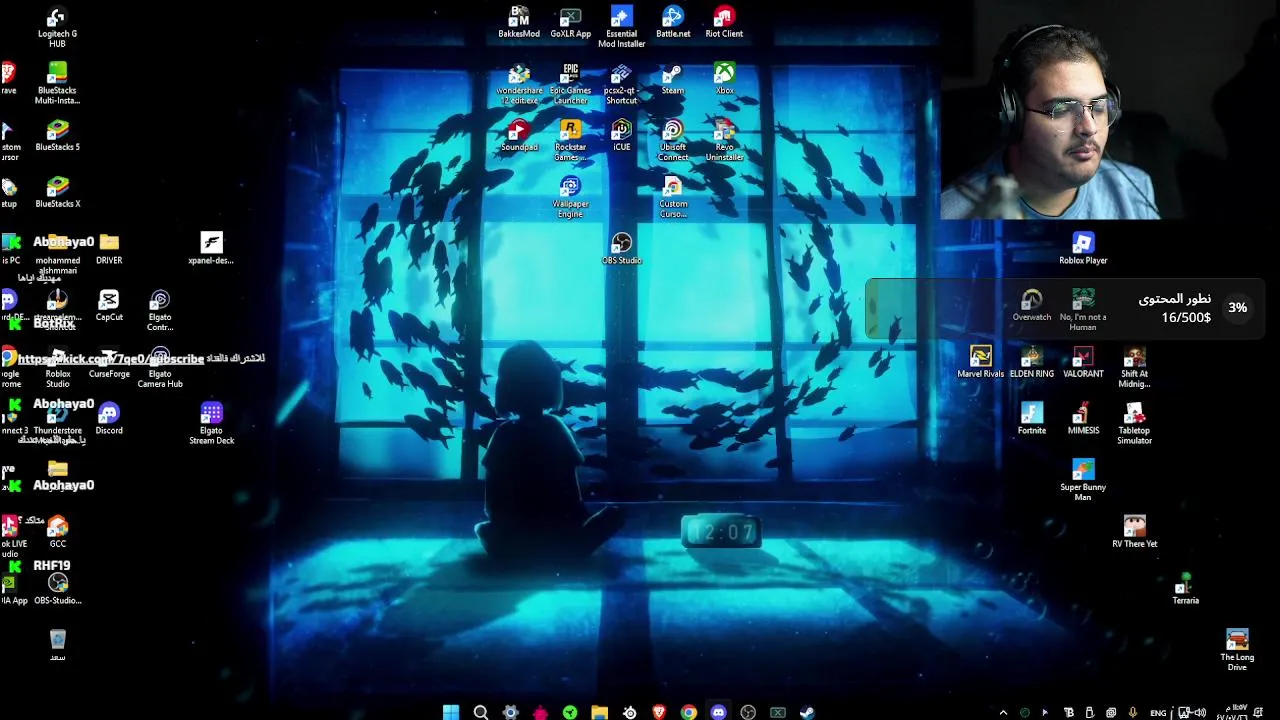Select the GCC desktop icon

point(57,532)
